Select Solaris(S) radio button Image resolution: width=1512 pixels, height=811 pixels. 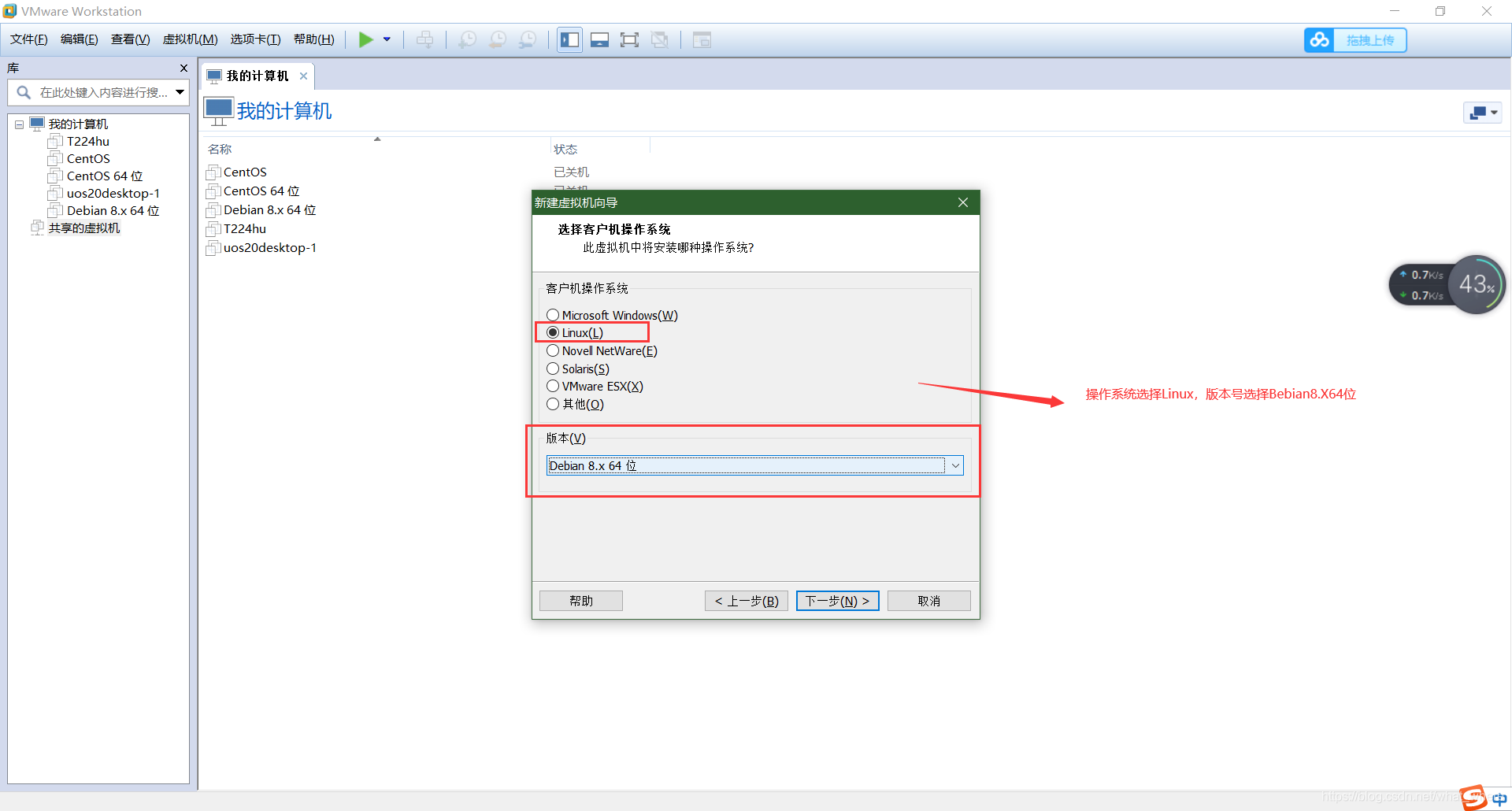pos(553,368)
